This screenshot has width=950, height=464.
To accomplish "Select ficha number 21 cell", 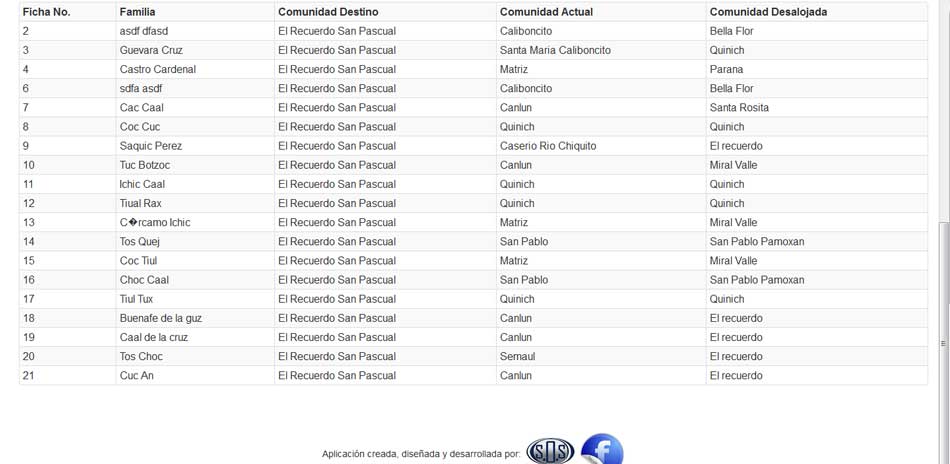I will (67, 376).
